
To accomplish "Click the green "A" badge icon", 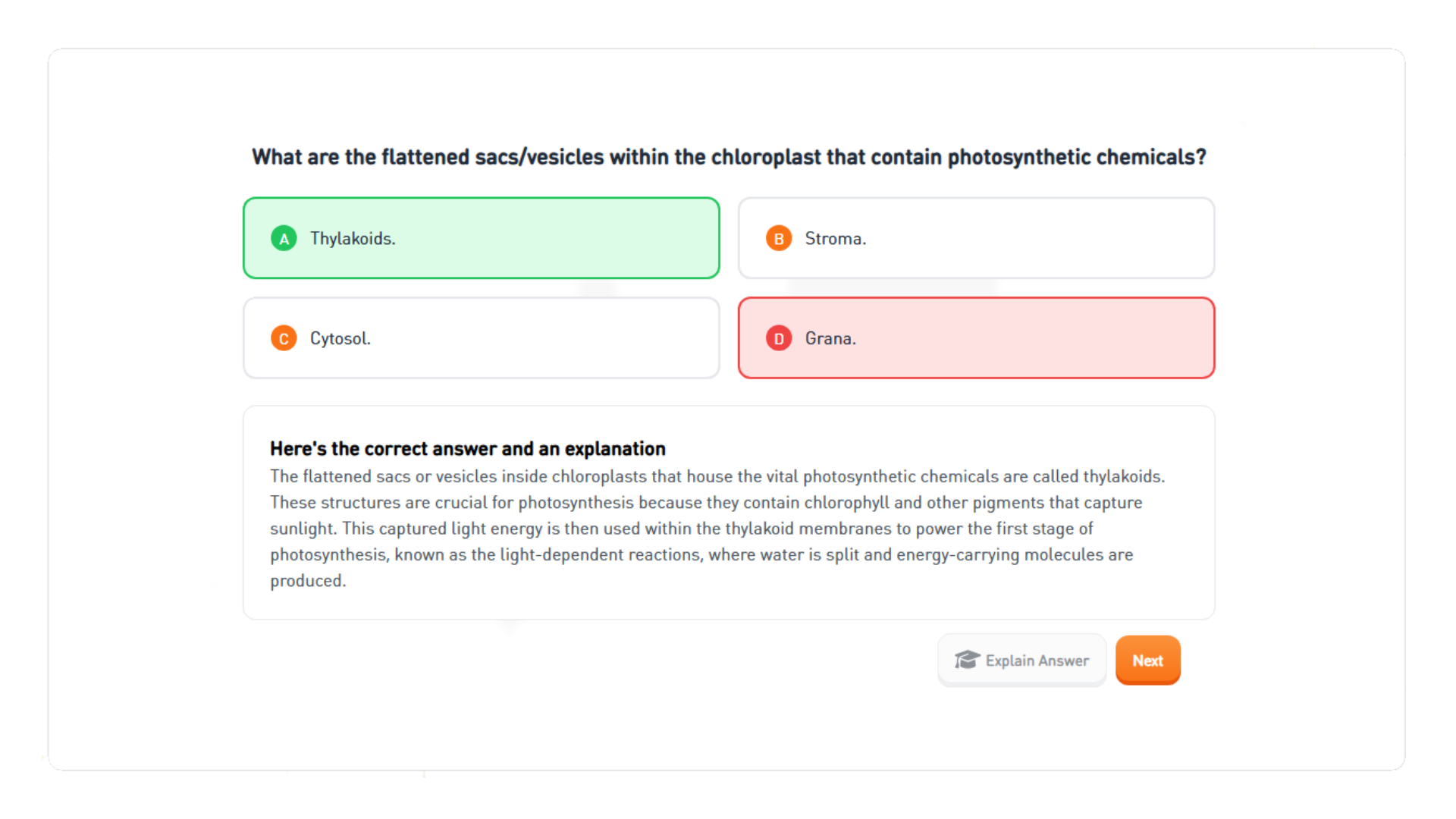I will coord(284,237).
